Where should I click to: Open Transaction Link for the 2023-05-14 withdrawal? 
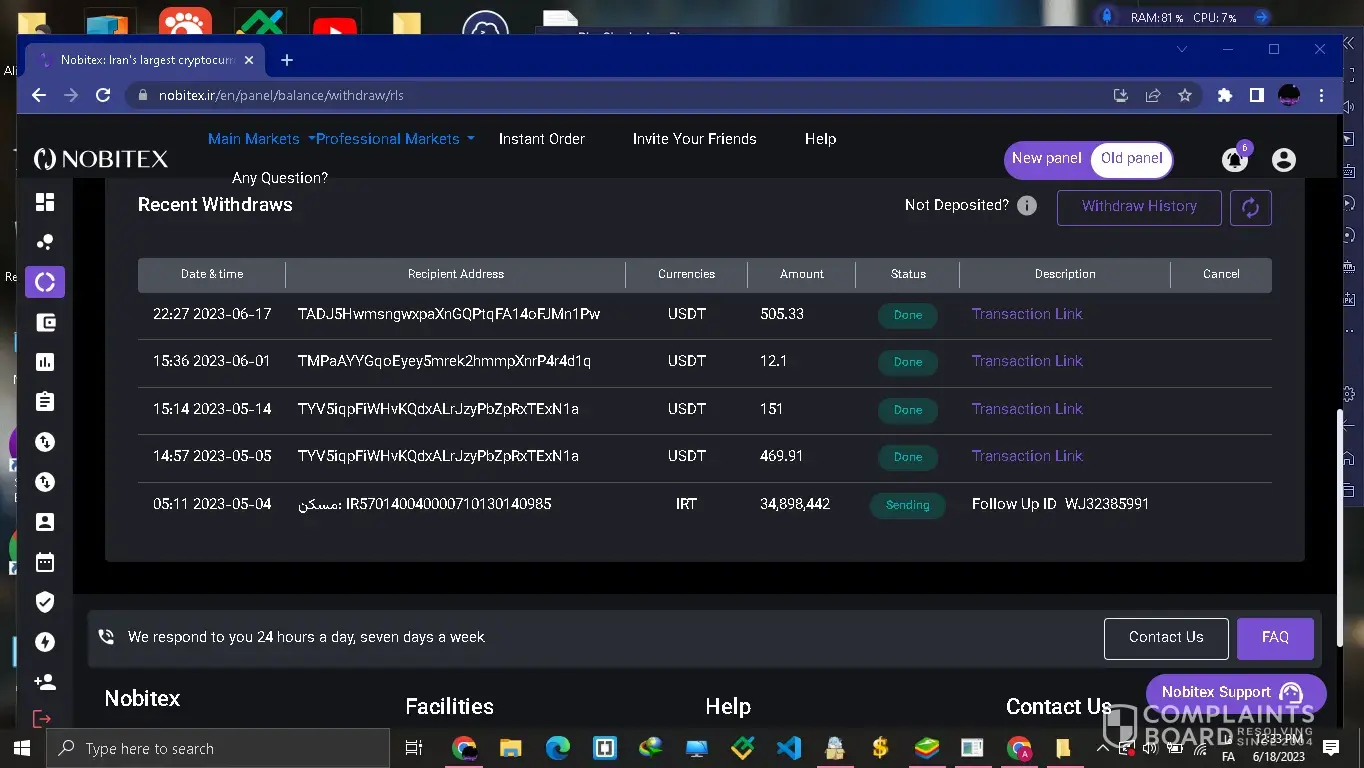click(1027, 409)
